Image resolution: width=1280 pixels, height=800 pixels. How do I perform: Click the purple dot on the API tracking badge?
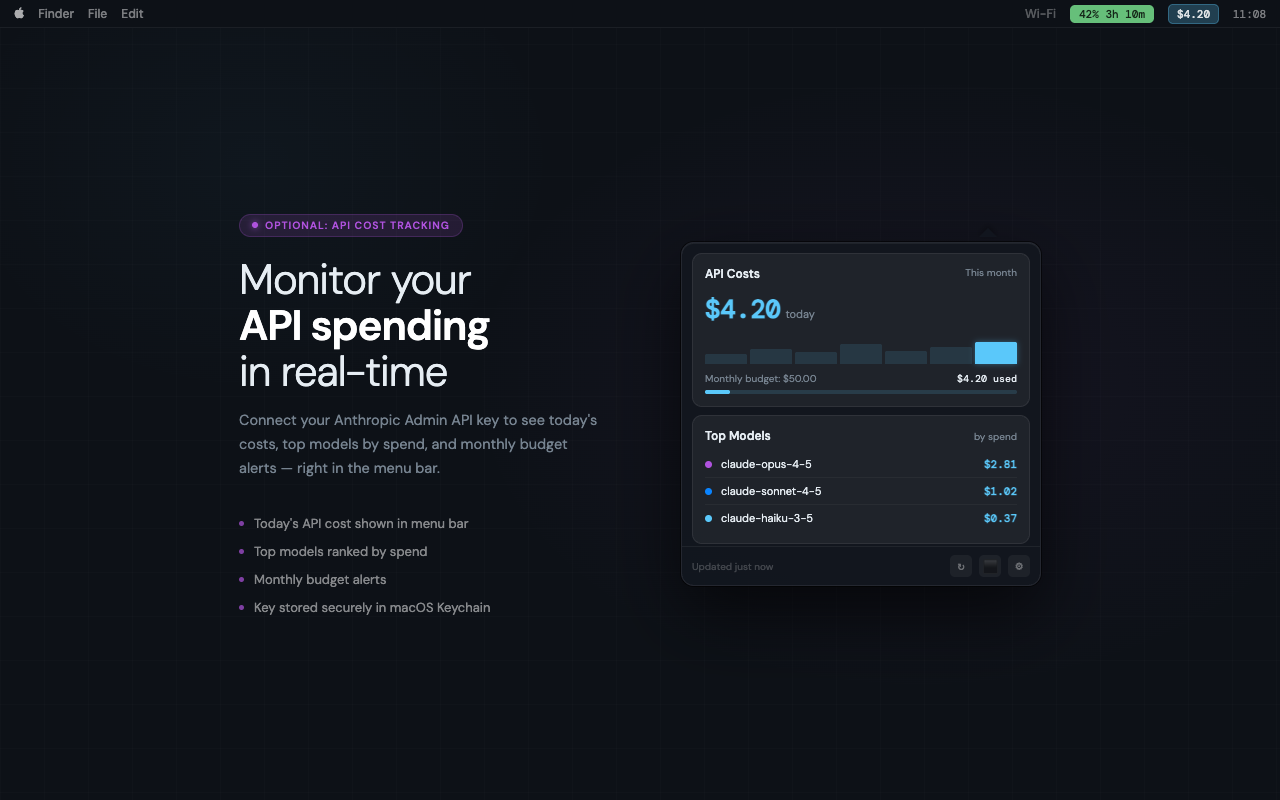coord(253,225)
